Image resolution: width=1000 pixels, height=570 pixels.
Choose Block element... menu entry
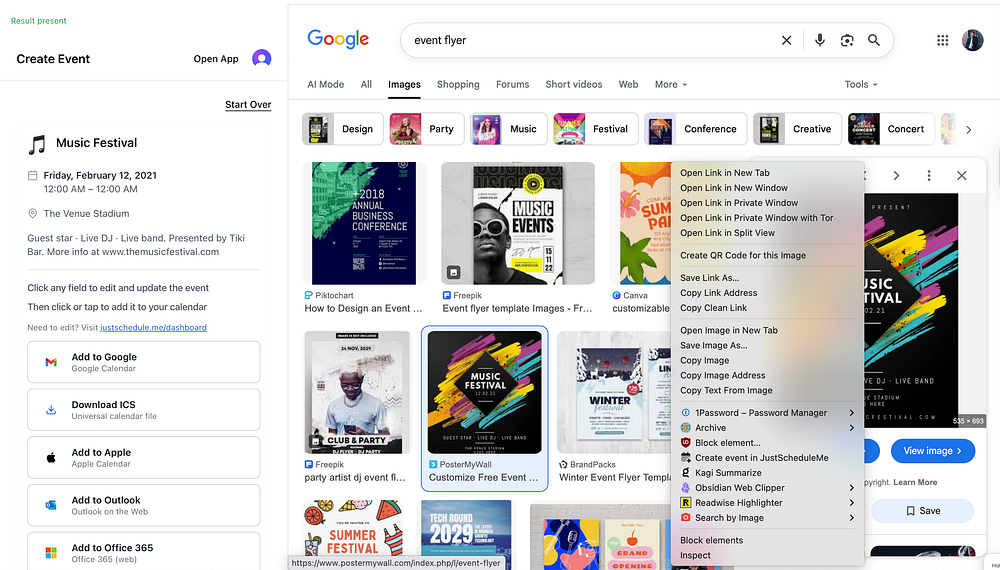tap(767, 442)
